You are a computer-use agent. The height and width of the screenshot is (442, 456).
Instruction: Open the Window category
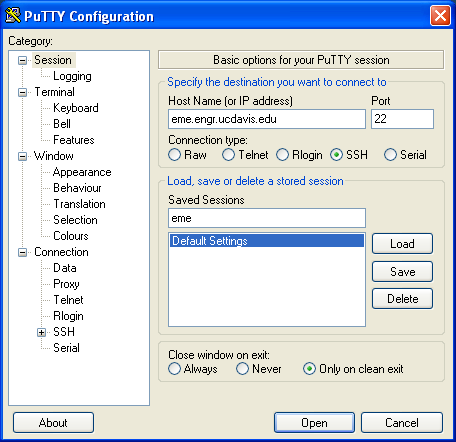point(54,156)
